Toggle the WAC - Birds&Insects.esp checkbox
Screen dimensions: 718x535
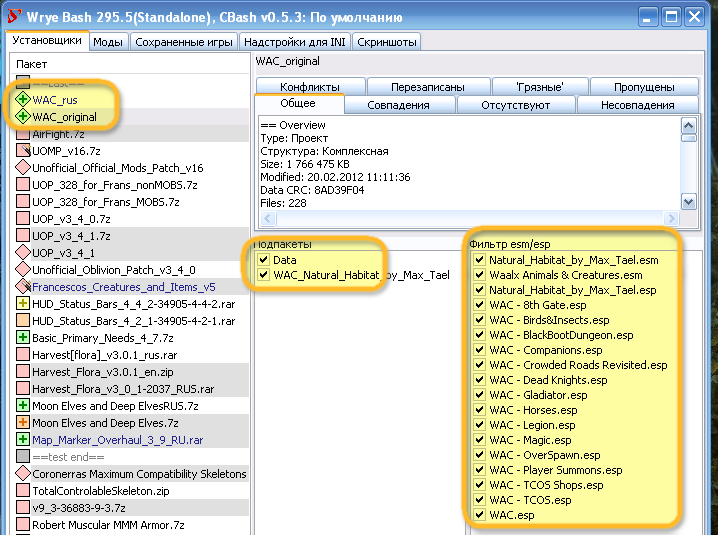tap(479, 320)
